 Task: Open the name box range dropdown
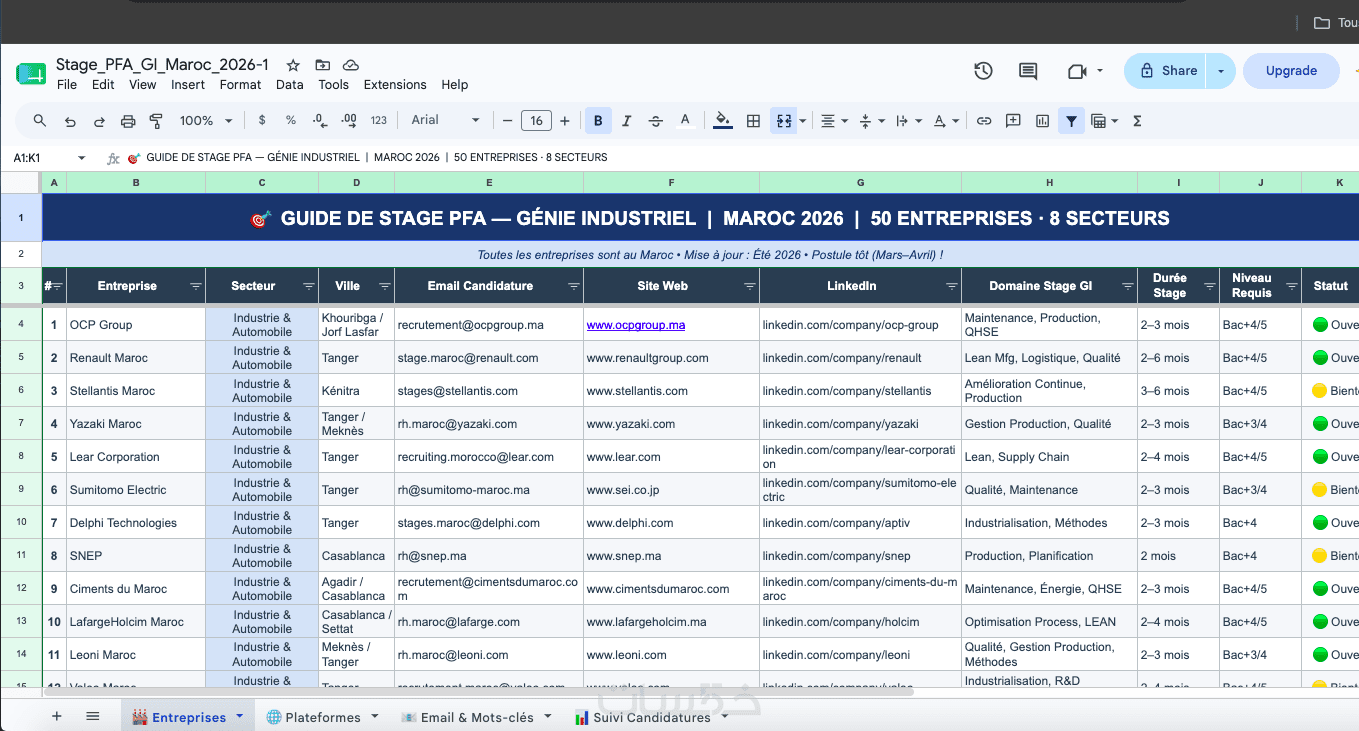click(81, 158)
